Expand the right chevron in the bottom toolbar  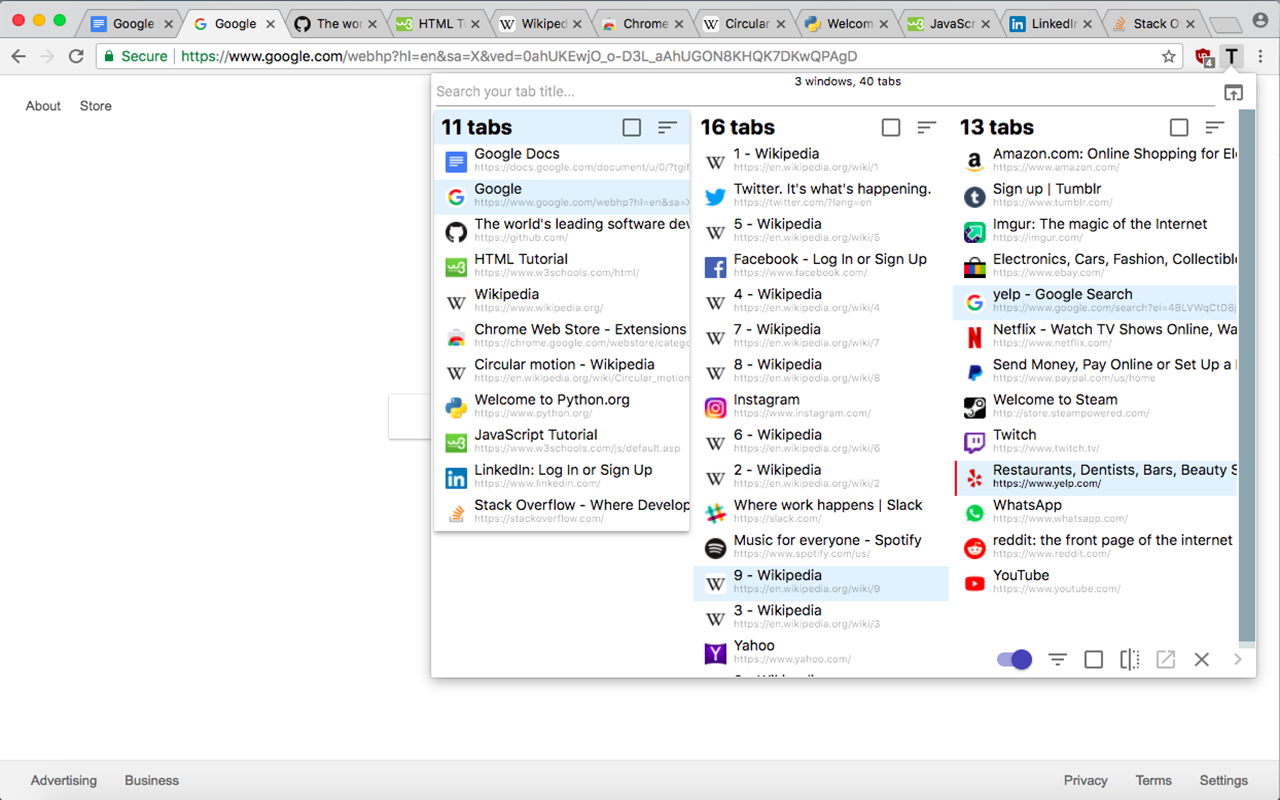click(1237, 659)
